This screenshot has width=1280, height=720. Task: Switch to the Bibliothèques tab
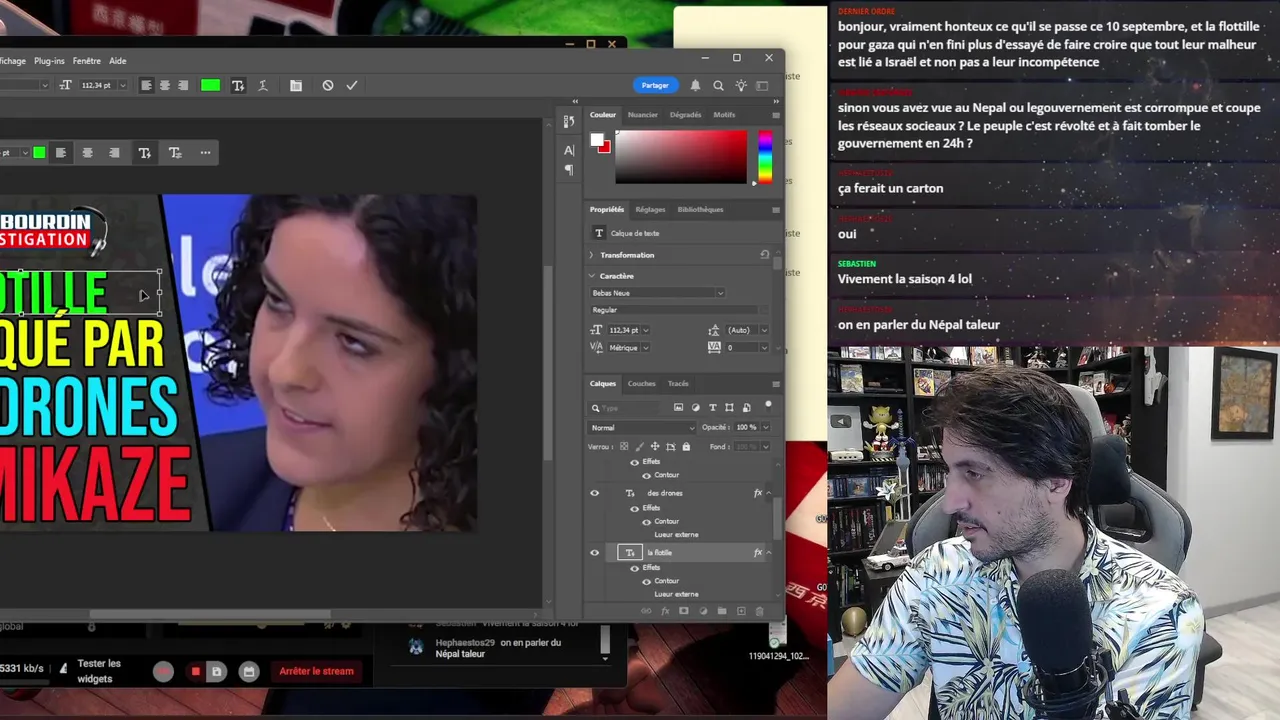701,210
